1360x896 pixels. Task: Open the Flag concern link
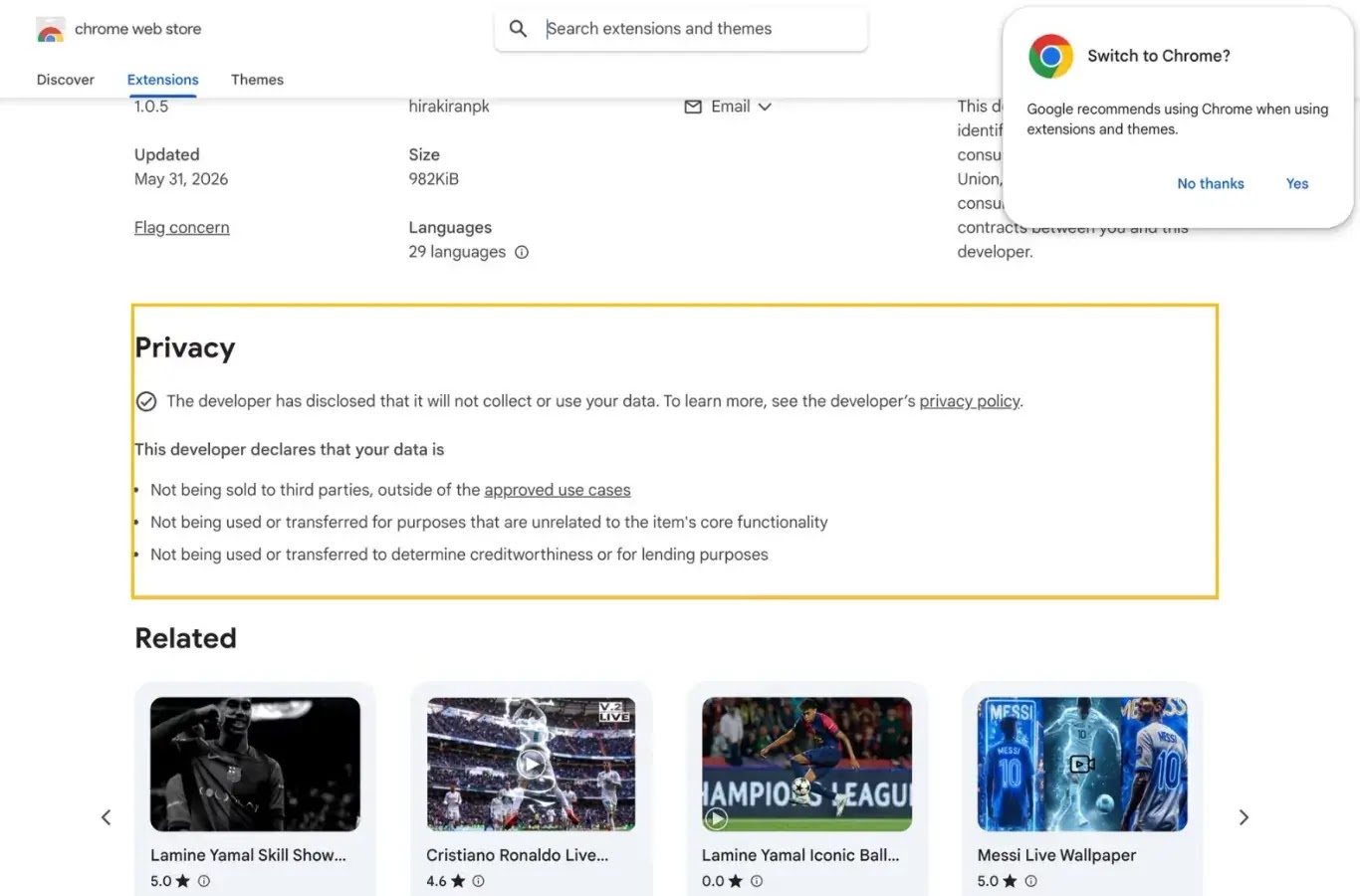tap(182, 227)
